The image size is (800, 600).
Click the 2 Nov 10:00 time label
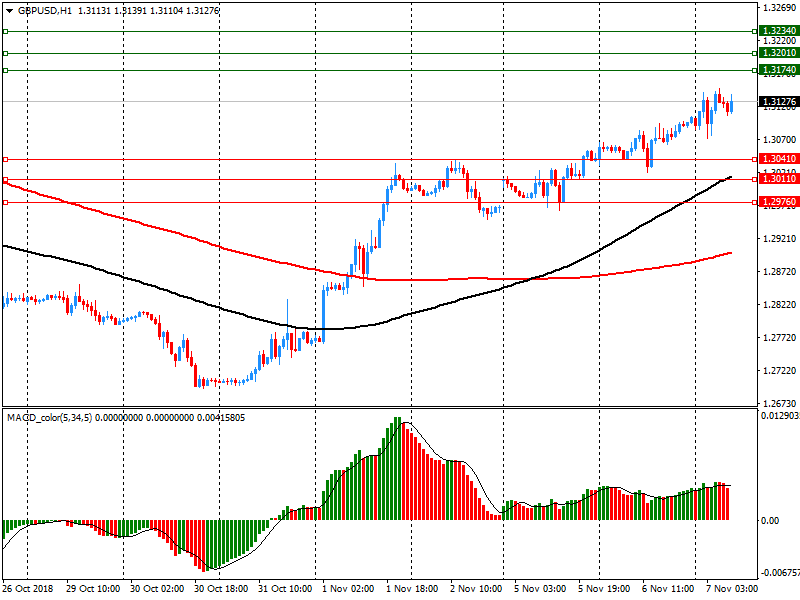click(x=476, y=589)
